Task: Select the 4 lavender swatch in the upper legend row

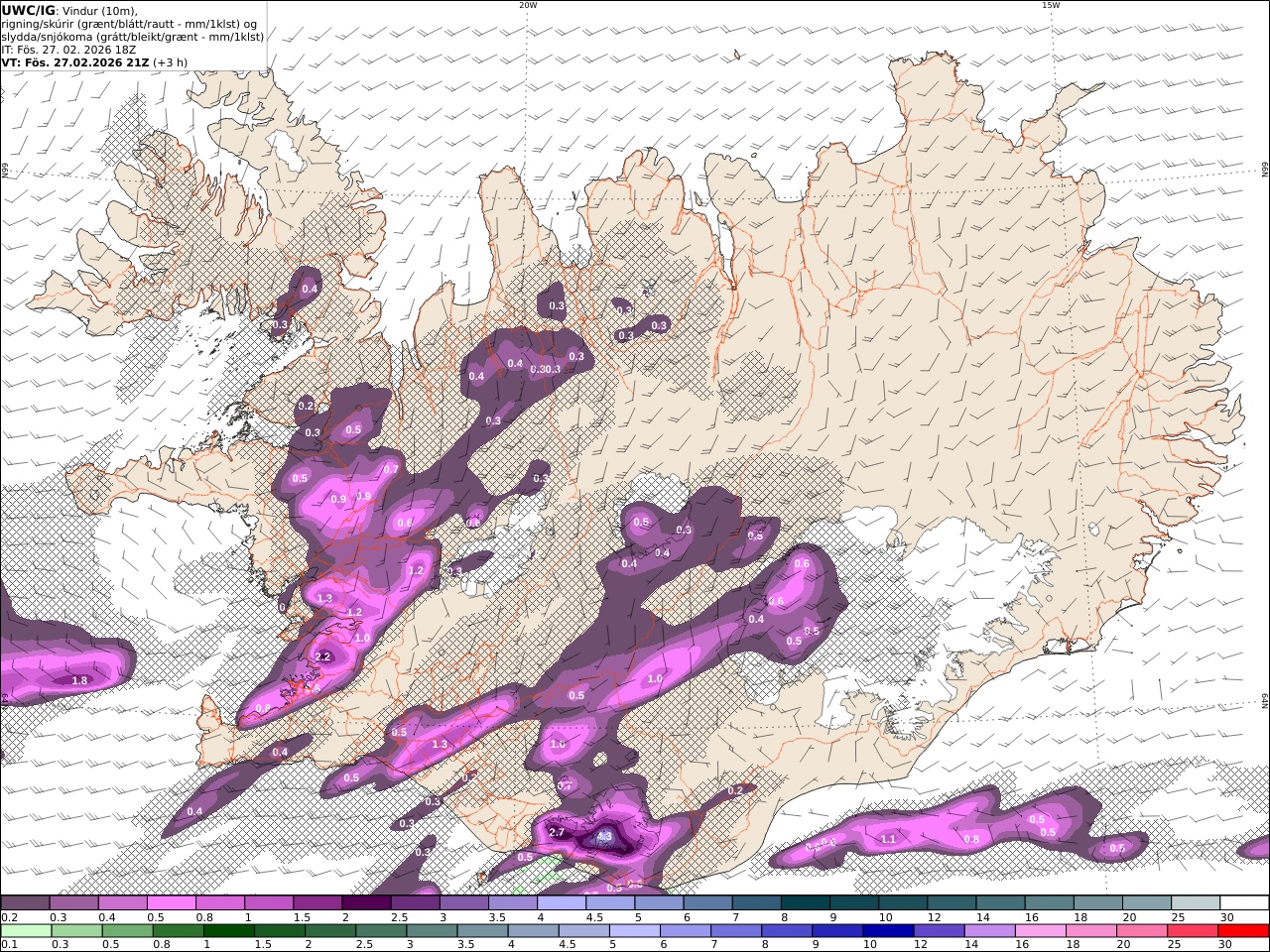Action: pos(562,903)
